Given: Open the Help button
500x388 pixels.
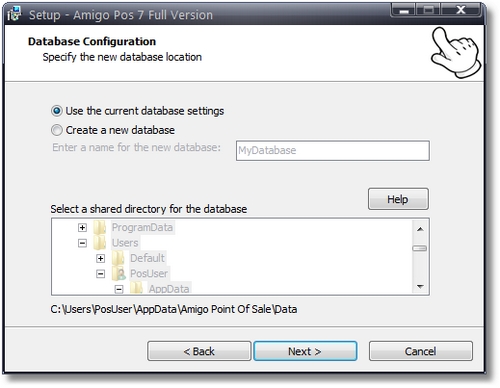Looking at the screenshot, I should click(398, 199).
